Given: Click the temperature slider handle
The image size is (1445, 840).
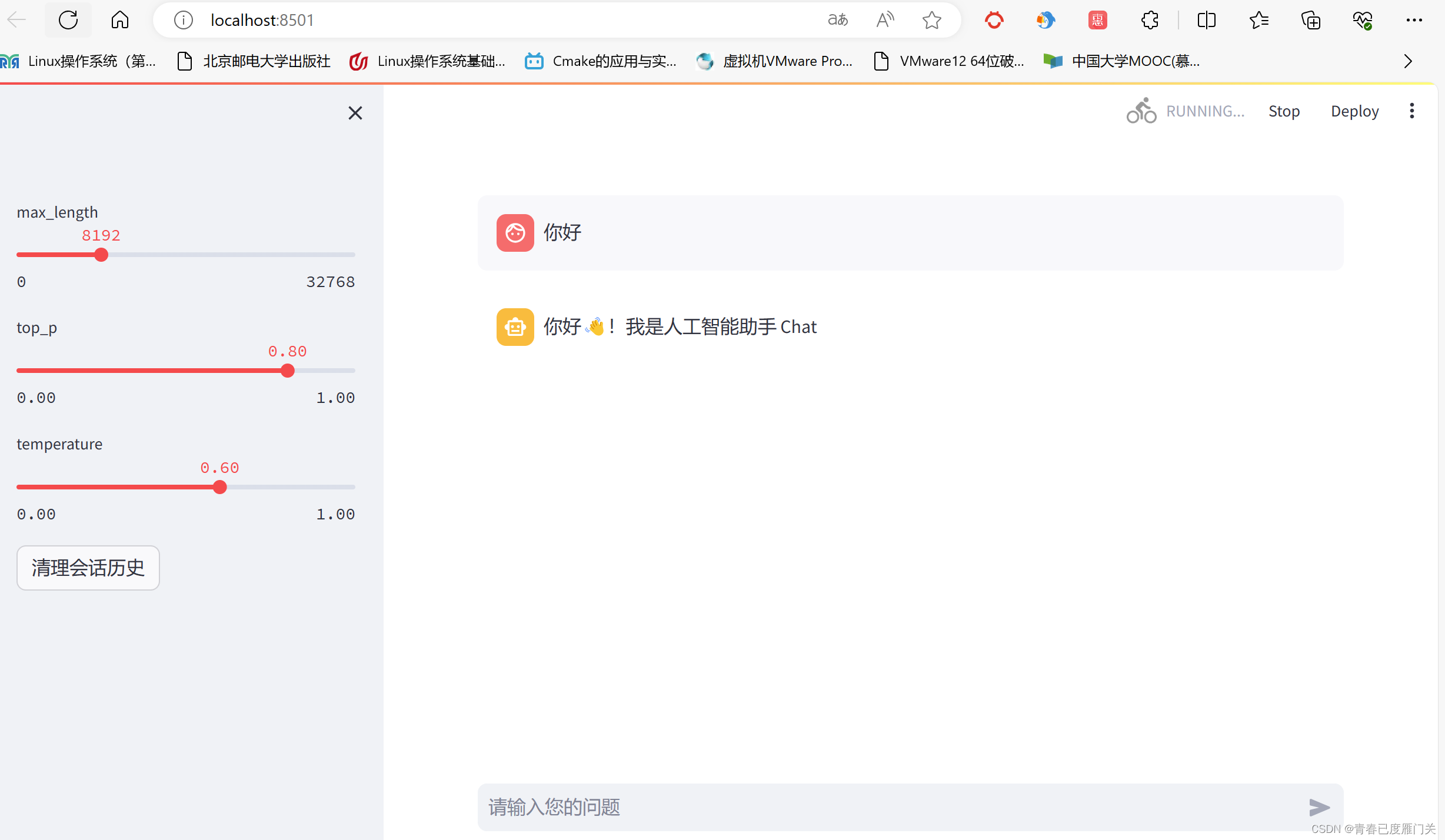Looking at the screenshot, I should [220, 487].
